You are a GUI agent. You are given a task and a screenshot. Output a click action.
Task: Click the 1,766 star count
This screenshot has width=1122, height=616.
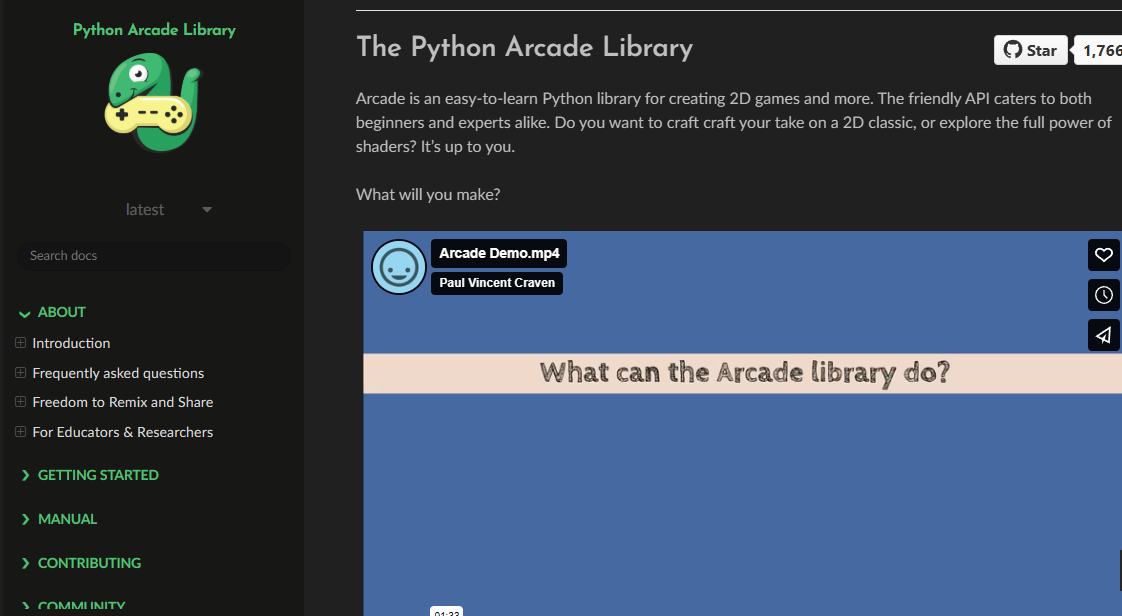pyautogui.click(x=1100, y=50)
